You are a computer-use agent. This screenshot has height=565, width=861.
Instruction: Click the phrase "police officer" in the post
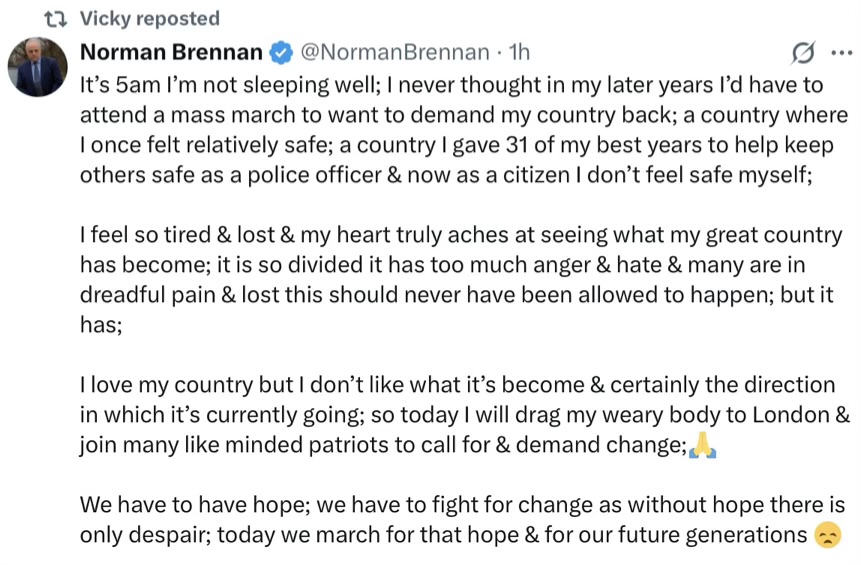pos(314,175)
